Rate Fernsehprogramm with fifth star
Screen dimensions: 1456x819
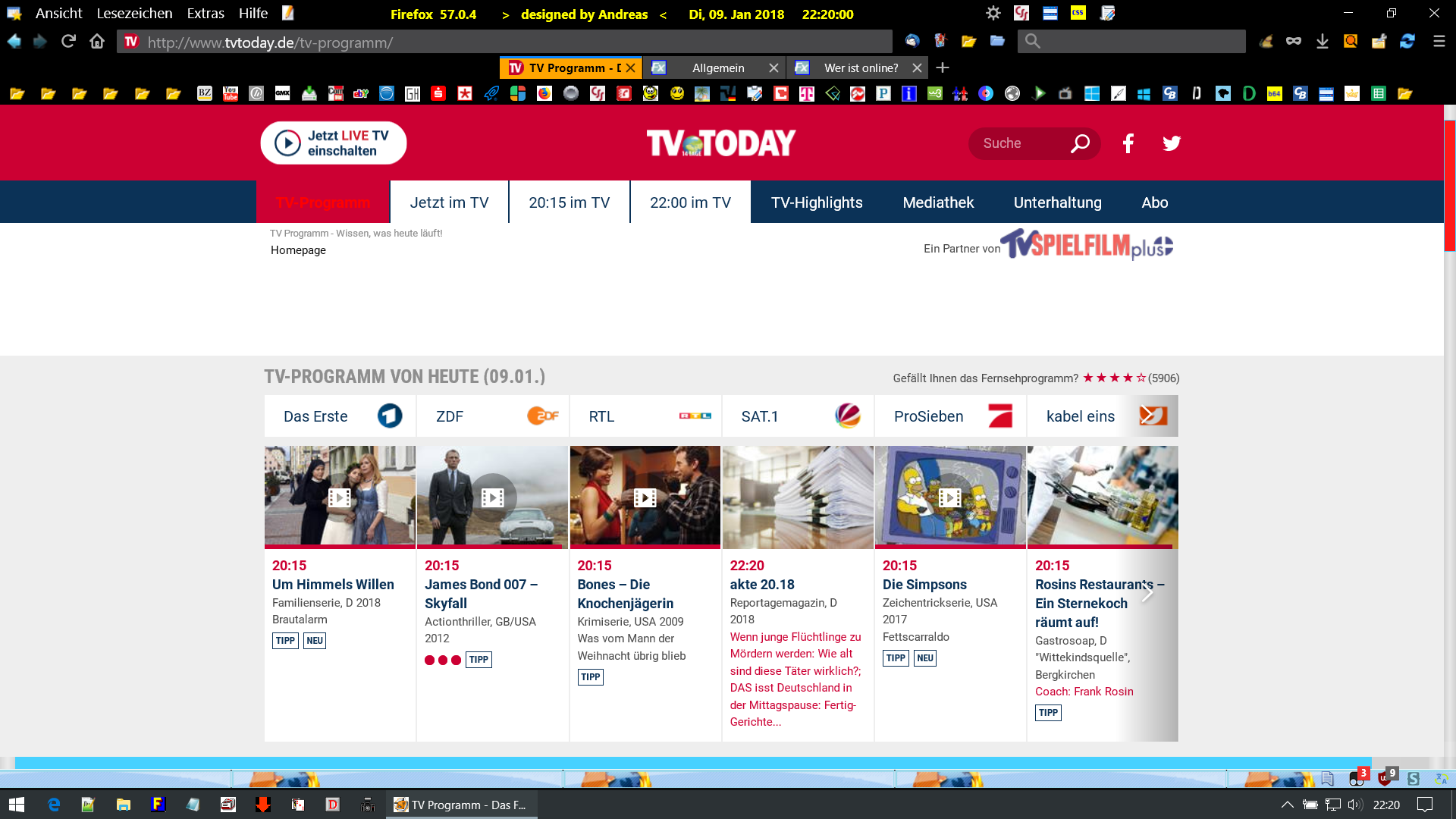point(1141,378)
